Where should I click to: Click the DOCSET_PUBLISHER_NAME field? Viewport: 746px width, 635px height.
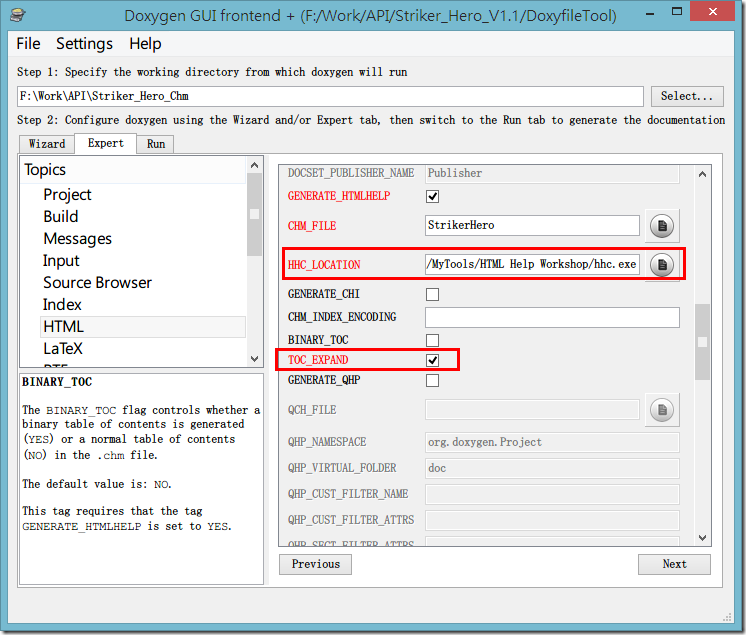point(552,174)
